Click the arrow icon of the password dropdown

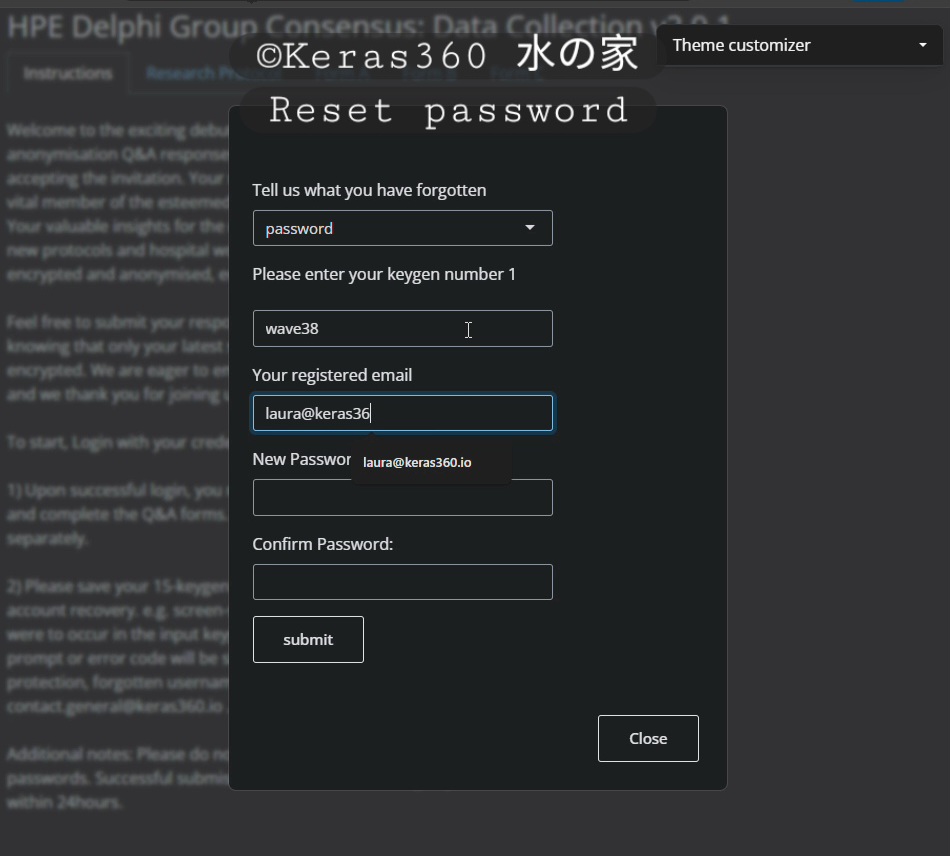click(x=530, y=228)
